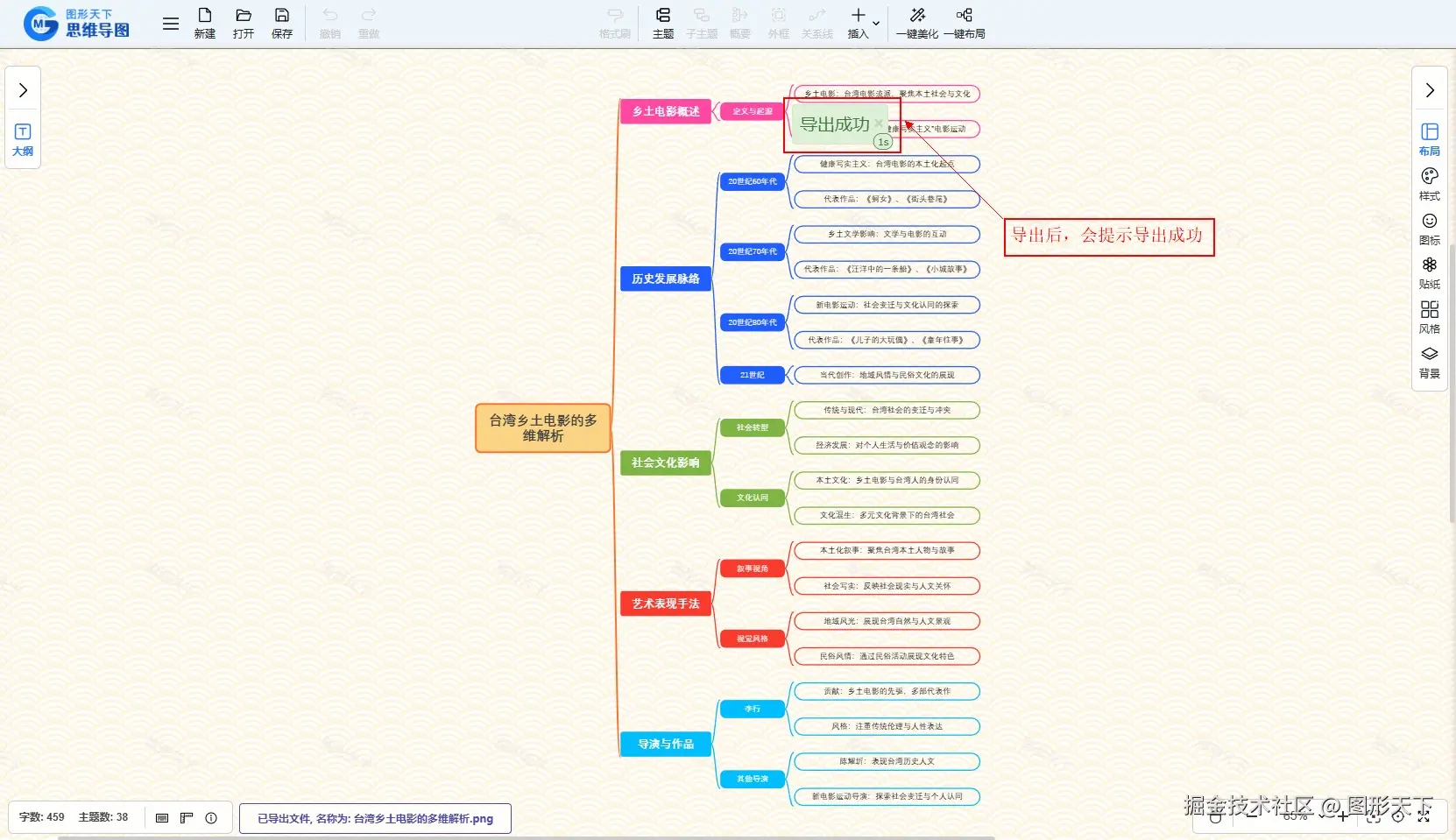Click the exported file name message
1456x840 pixels.
[x=375, y=819]
